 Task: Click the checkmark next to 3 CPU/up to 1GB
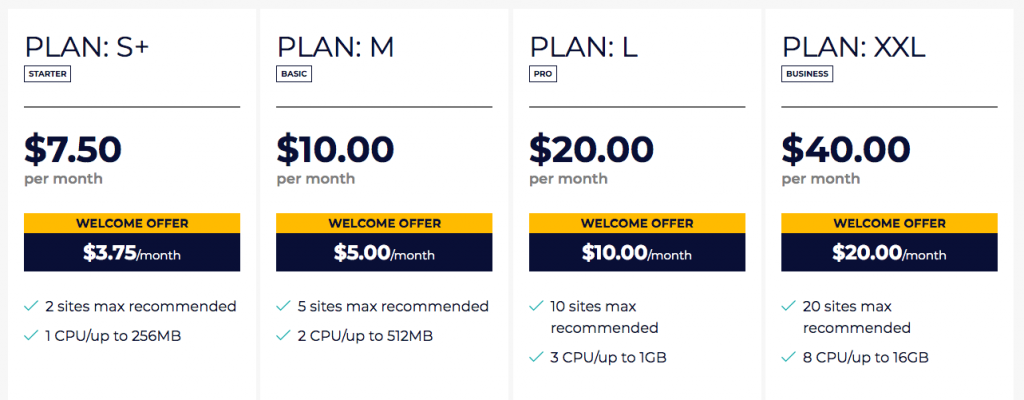[536, 357]
